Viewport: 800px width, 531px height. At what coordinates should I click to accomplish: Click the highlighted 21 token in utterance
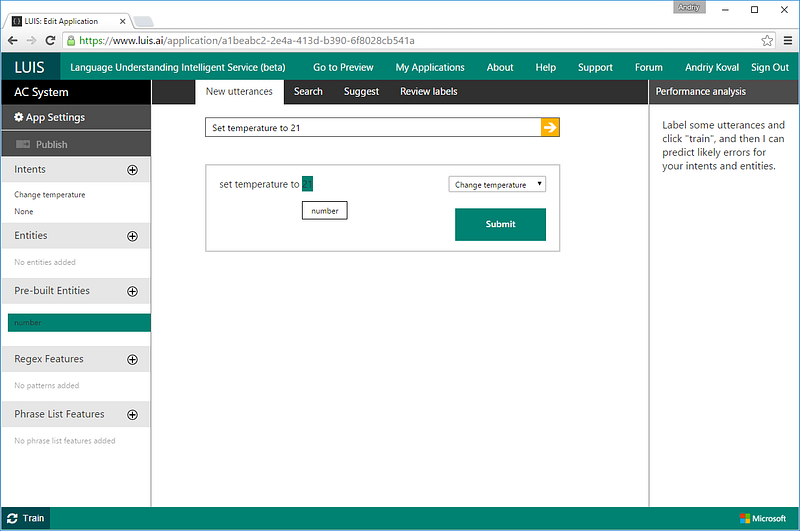tap(307, 184)
